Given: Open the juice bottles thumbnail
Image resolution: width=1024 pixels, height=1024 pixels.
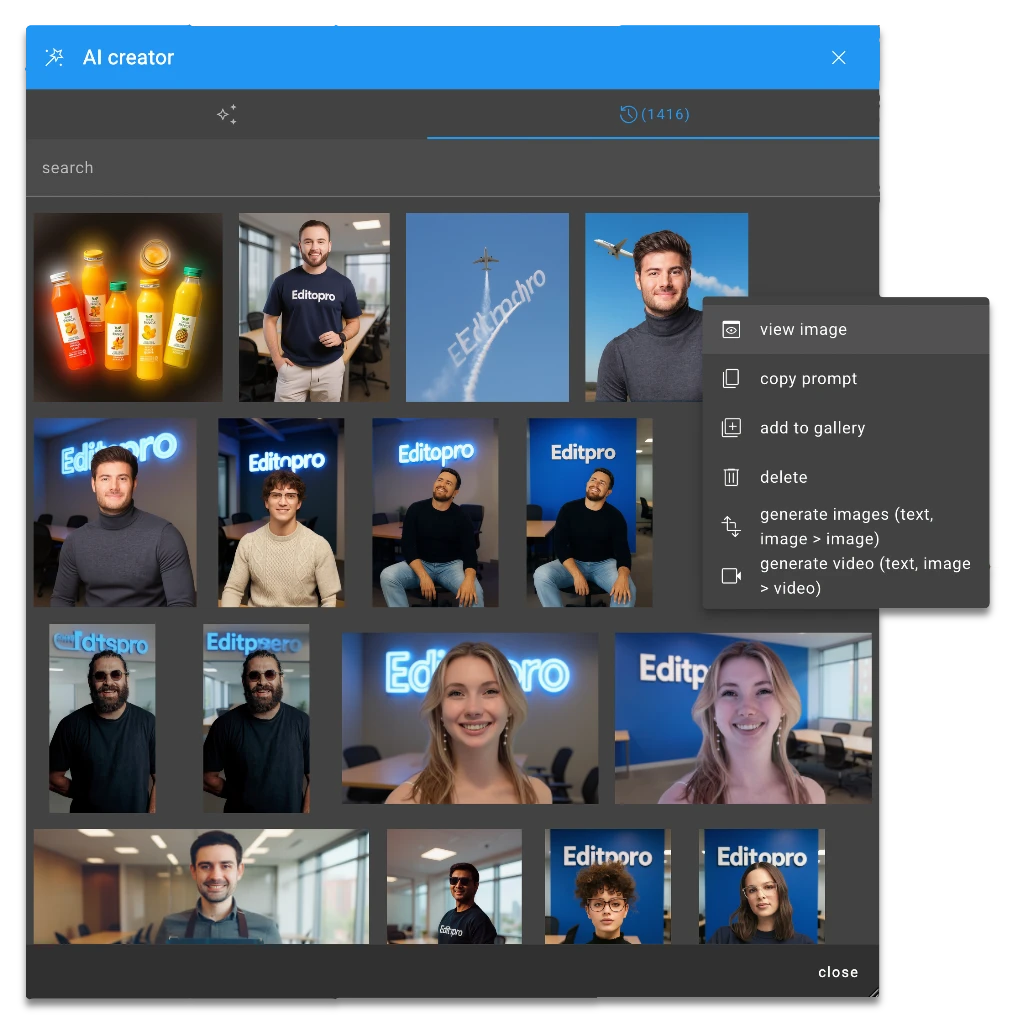Looking at the screenshot, I should pos(127,307).
